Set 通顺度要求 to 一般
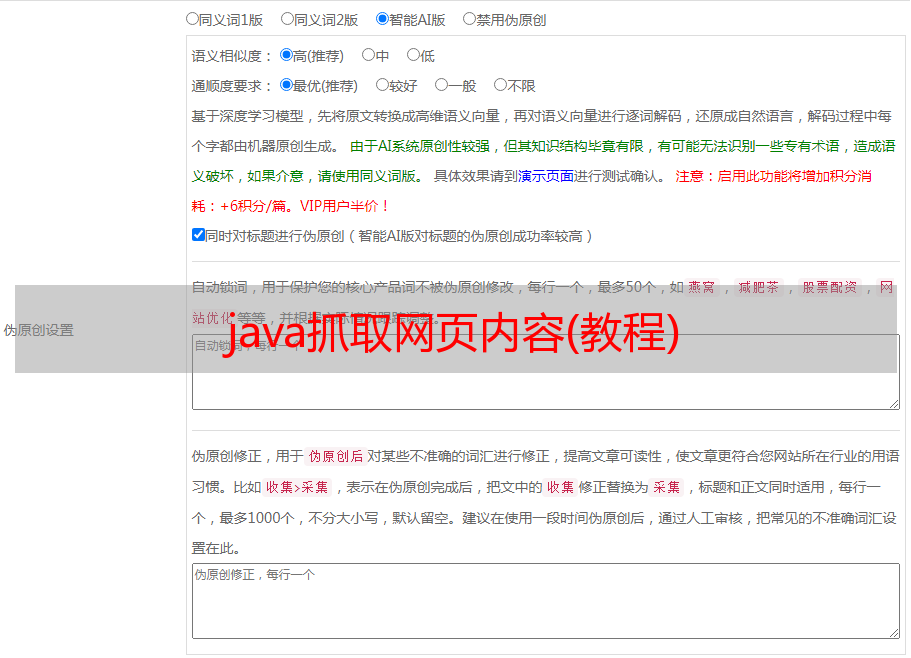 tap(442, 85)
